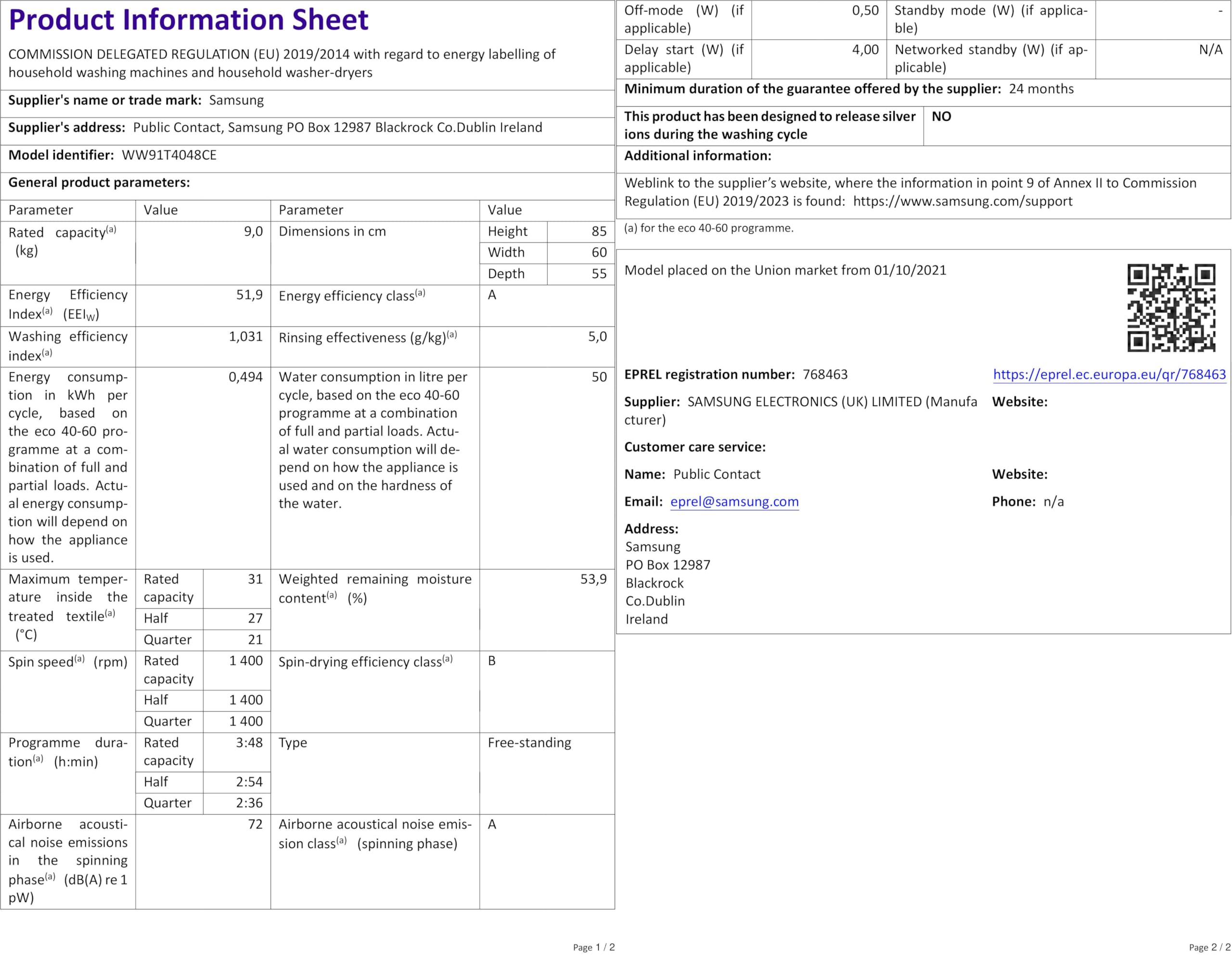The width and height of the screenshot is (1232, 963).
Task: Select water consumption value 50
Action: click(x=599, y=377)
